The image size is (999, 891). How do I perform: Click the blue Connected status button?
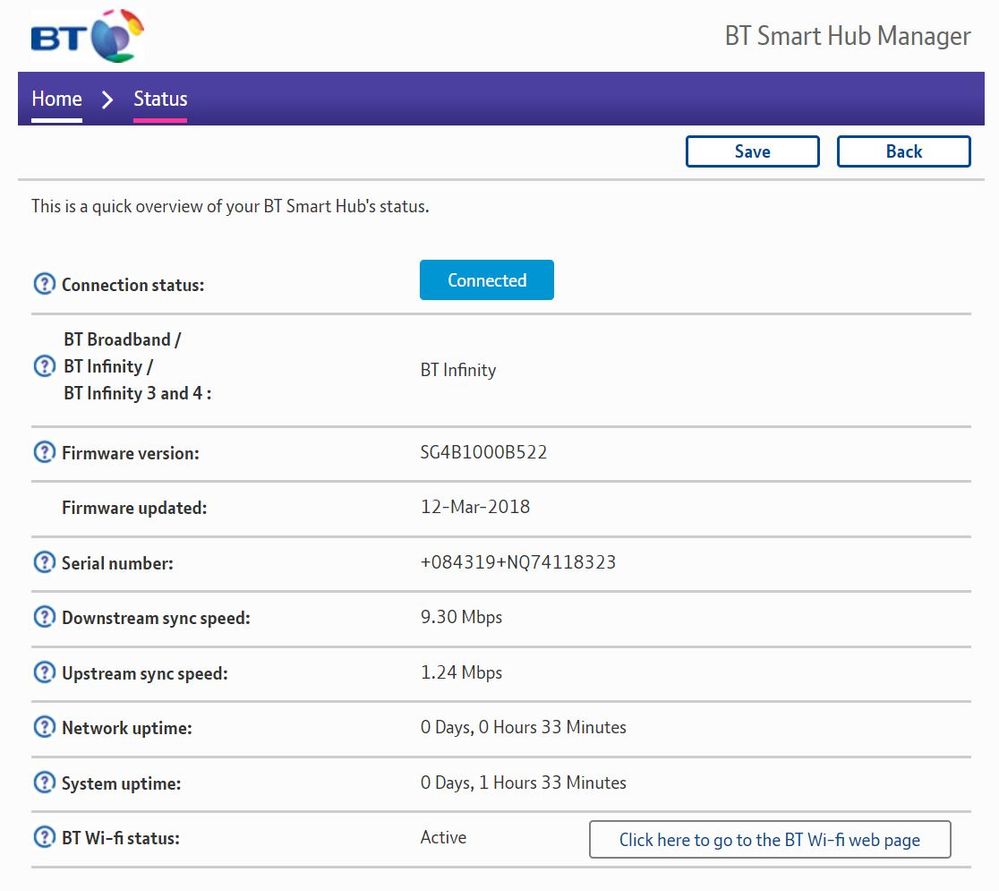coord(486,280)
